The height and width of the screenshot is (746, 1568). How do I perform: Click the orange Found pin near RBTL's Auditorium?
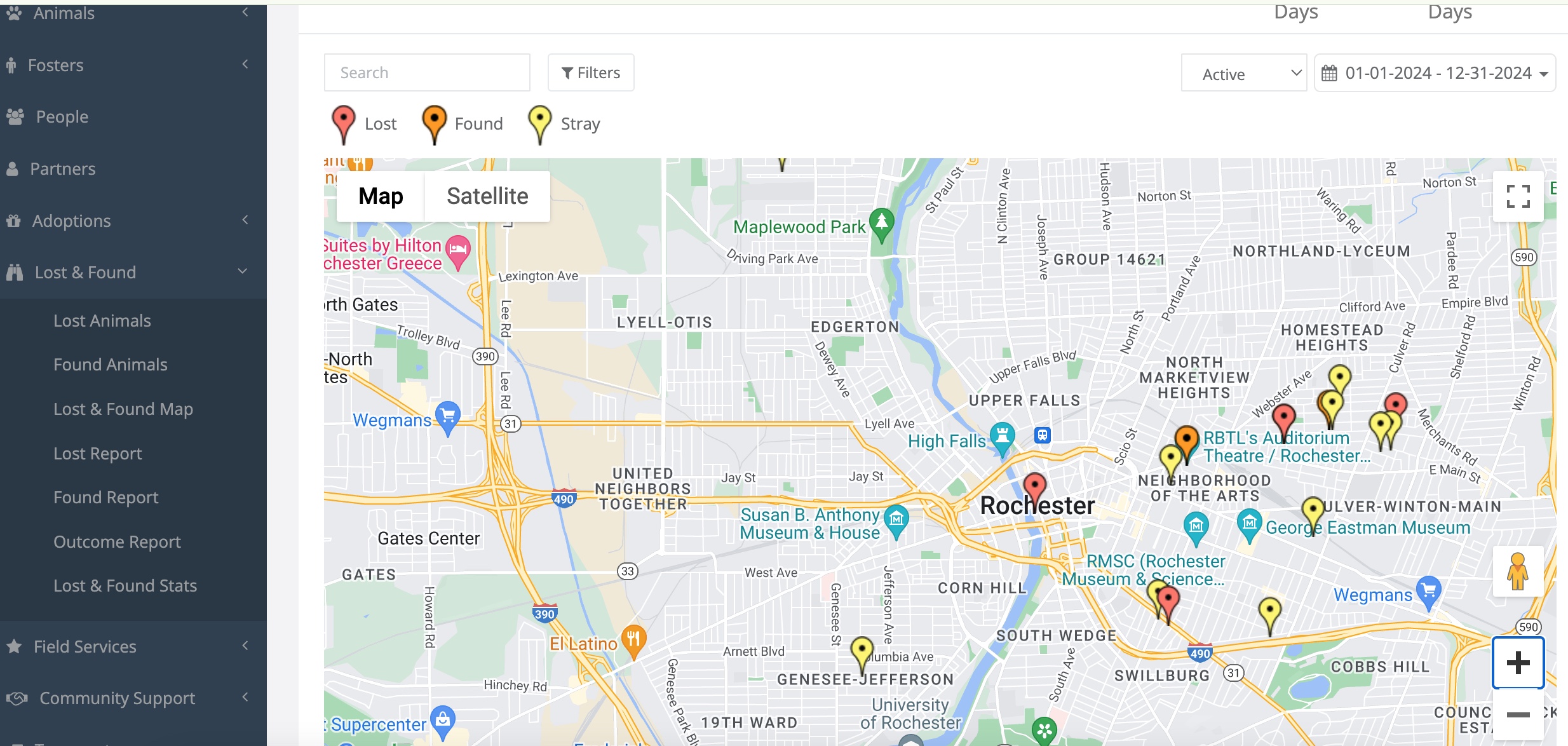click(1186, 443)
